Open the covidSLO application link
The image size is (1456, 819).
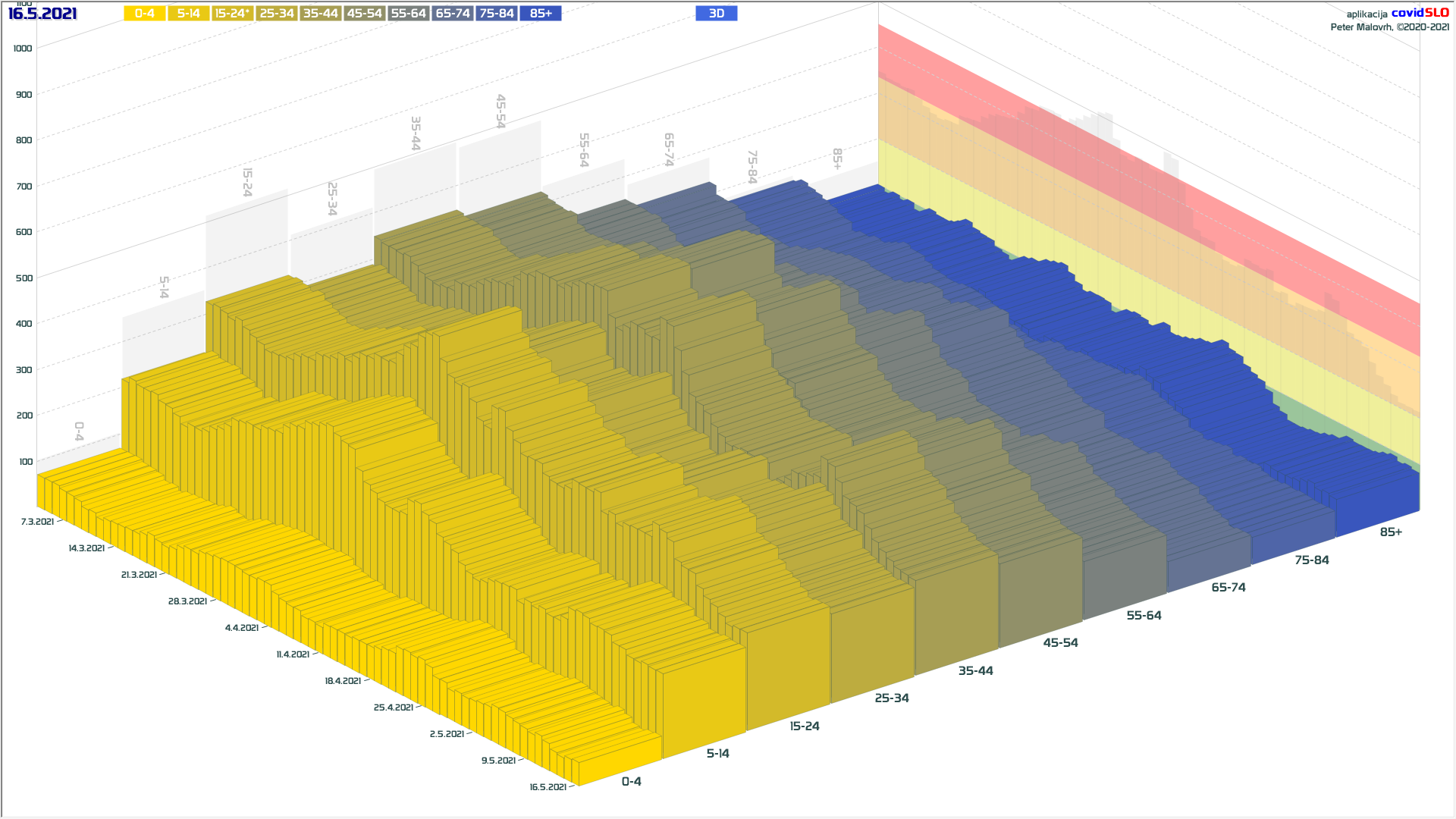click(x=1420, y=13)
